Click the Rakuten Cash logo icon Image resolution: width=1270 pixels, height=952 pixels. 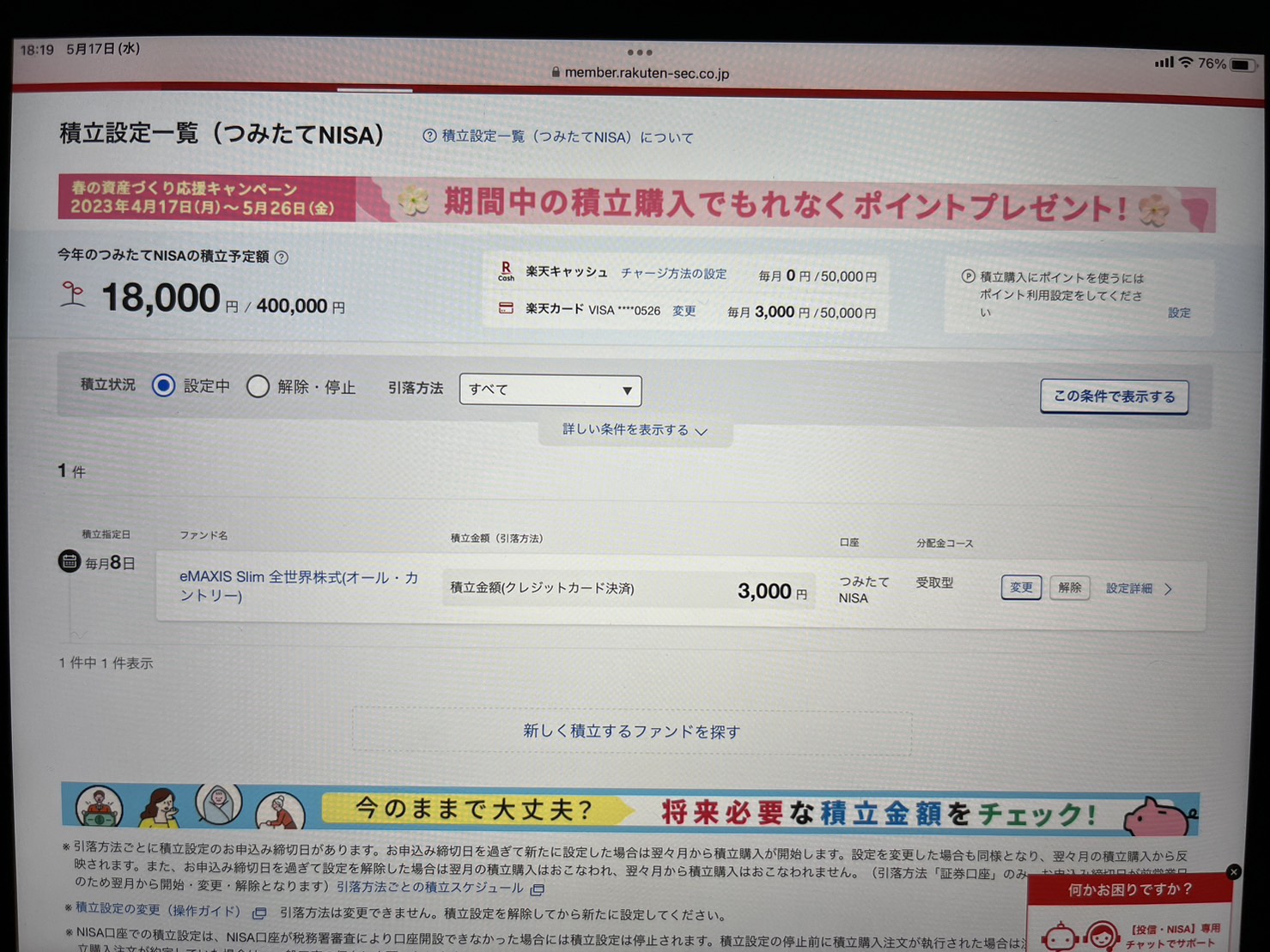[x=506, y=272]
